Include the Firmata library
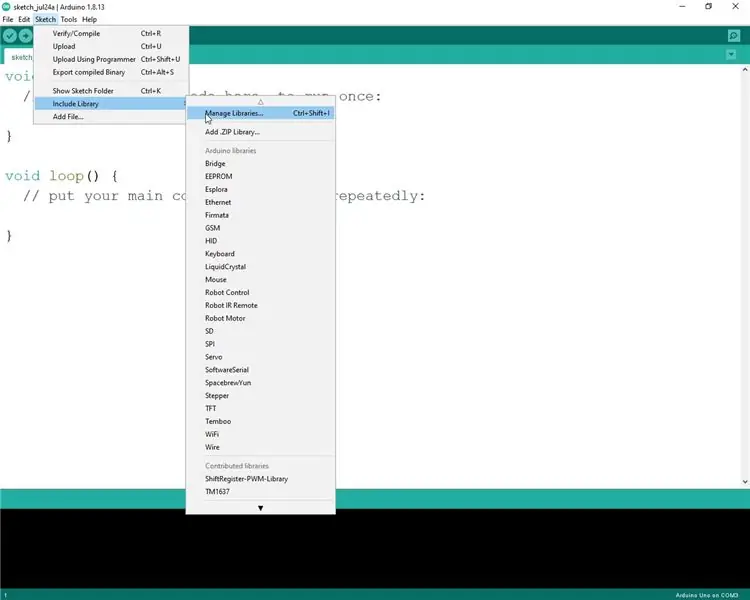The height and width of the screenshot is (600, 750). point(260,215)
